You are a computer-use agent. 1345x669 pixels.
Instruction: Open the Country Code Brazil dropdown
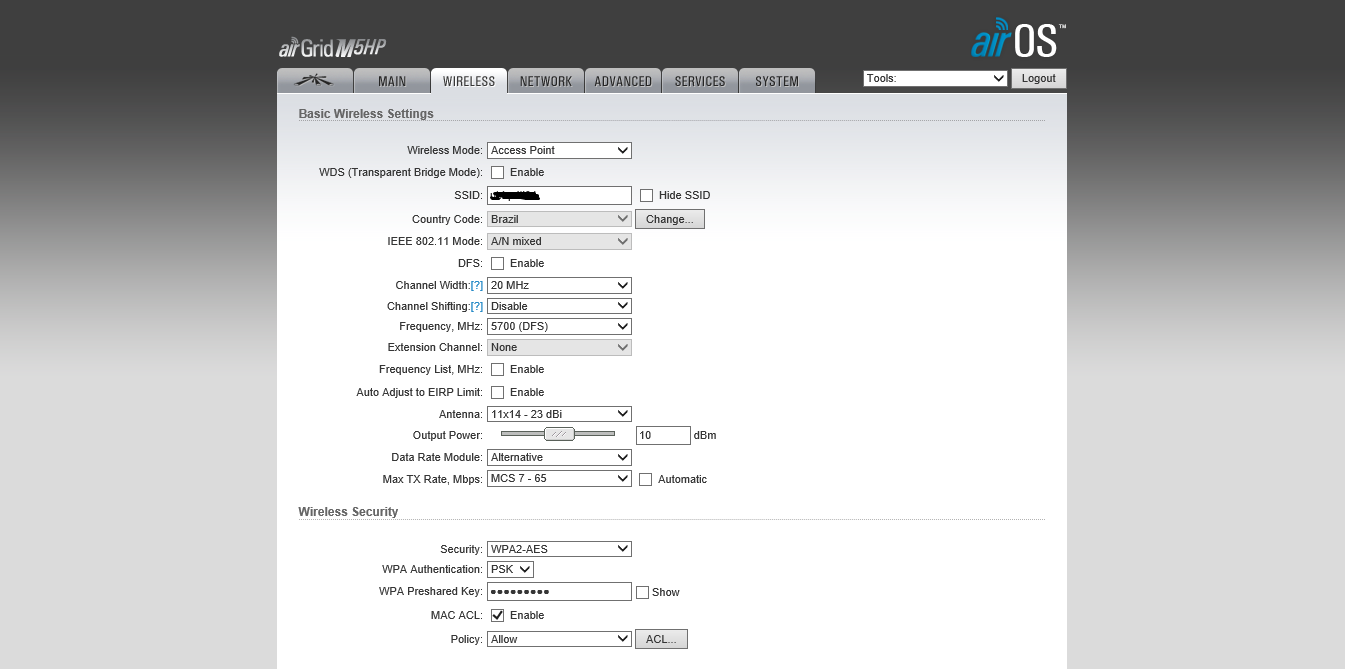click(x=559, y=219)
